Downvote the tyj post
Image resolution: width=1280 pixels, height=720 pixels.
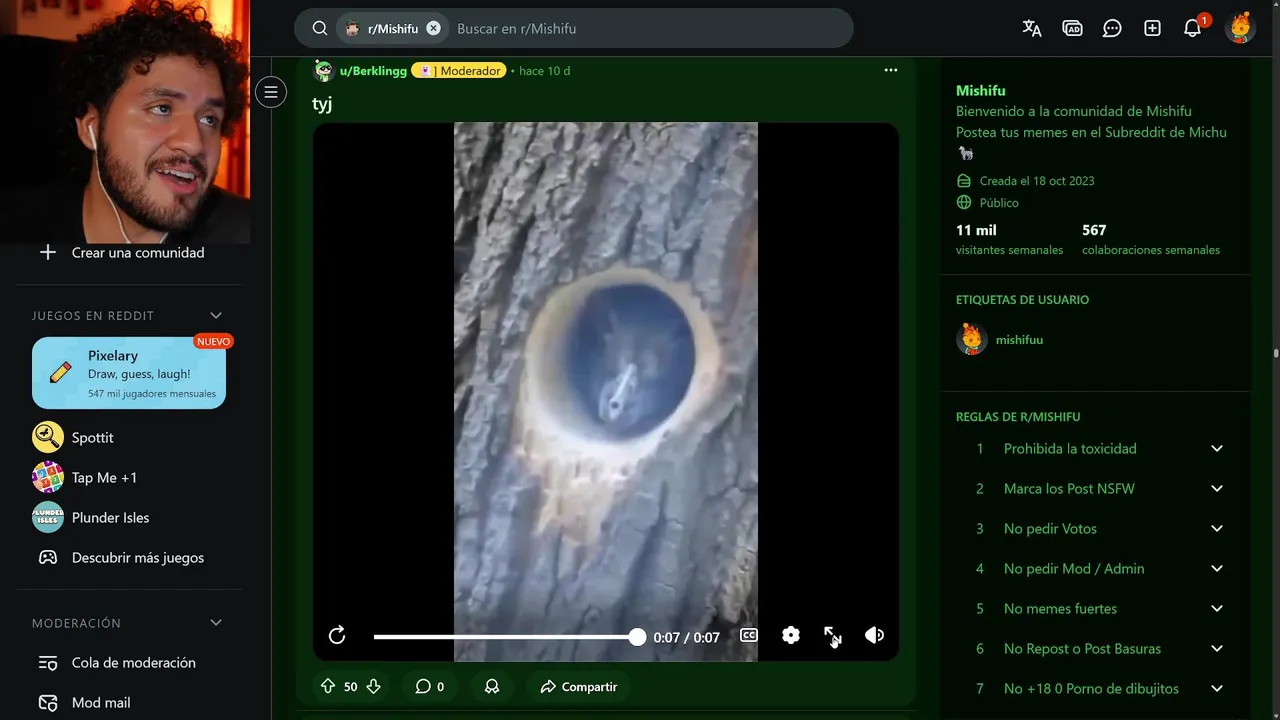click(x=374, y=686)
